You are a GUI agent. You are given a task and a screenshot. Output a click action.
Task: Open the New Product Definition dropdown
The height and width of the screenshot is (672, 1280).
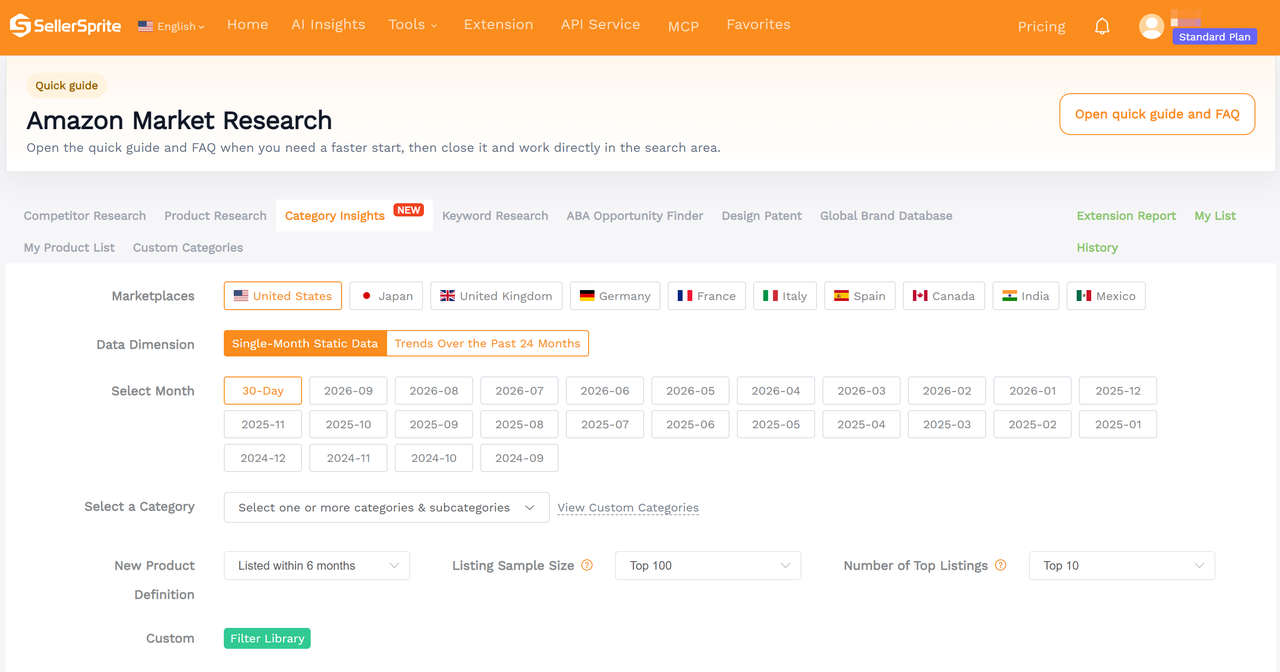(317, 566)
